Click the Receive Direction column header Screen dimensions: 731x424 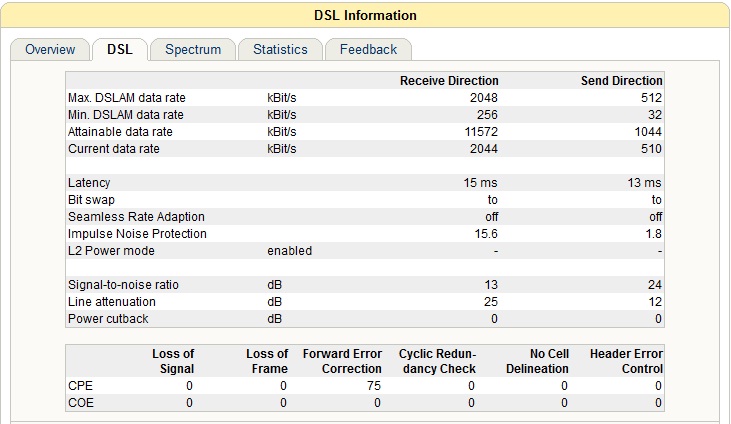449,81
